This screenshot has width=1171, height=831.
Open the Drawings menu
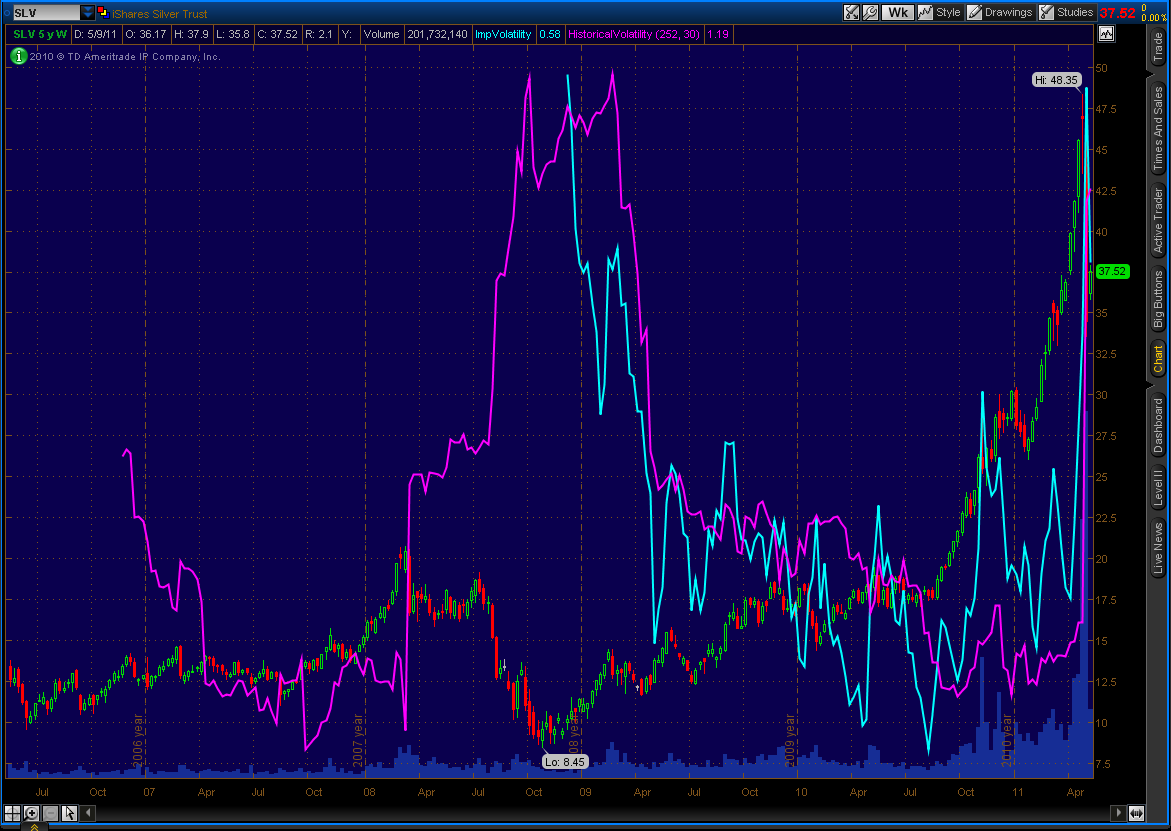[1000, 12]
